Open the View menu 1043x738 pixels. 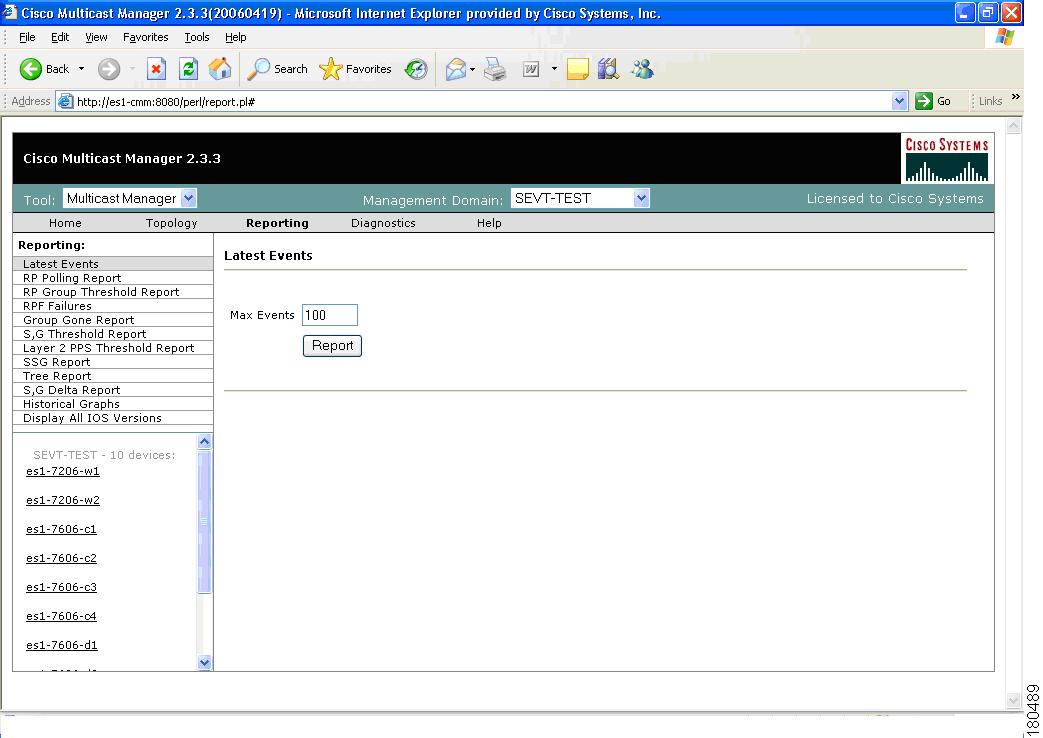coord(96,37)
